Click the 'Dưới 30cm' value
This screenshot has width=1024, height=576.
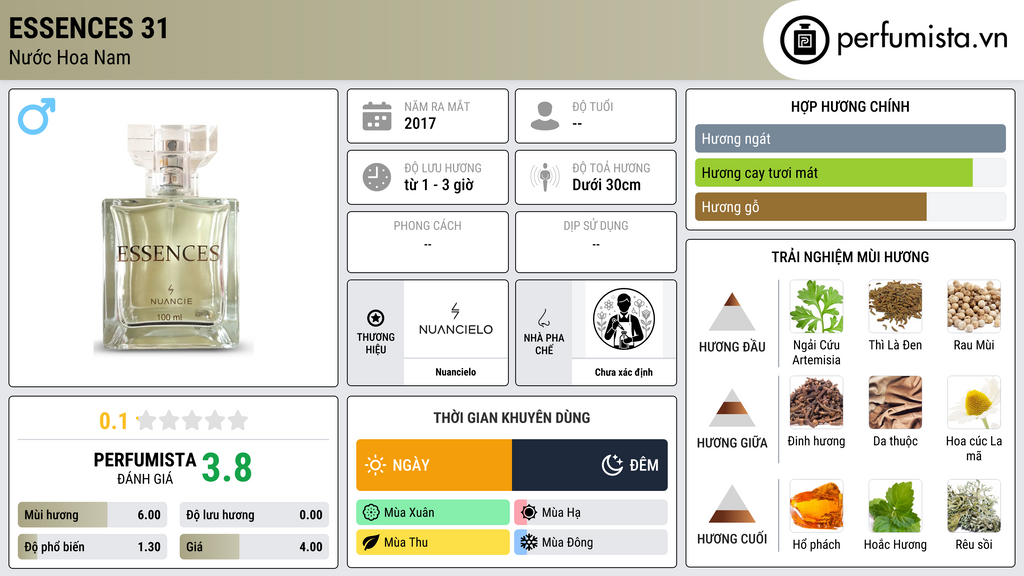pos(607,185)
